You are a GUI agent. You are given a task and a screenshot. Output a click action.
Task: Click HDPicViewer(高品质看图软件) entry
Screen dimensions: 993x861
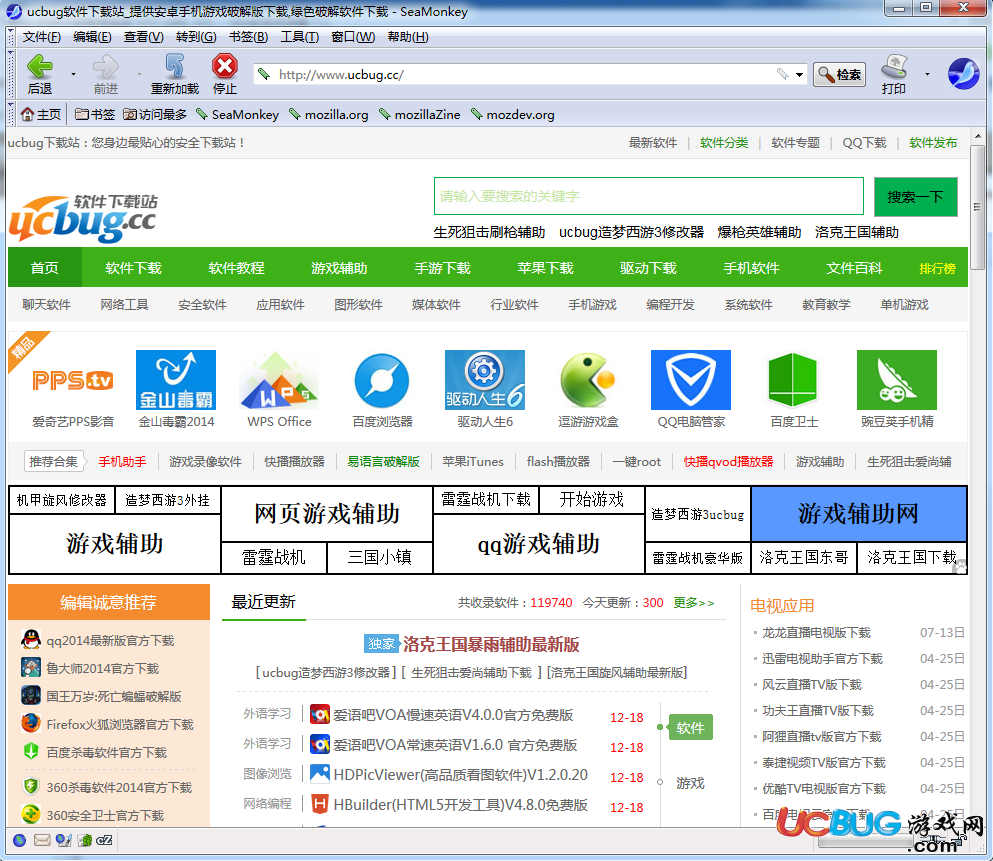point(460,774)
